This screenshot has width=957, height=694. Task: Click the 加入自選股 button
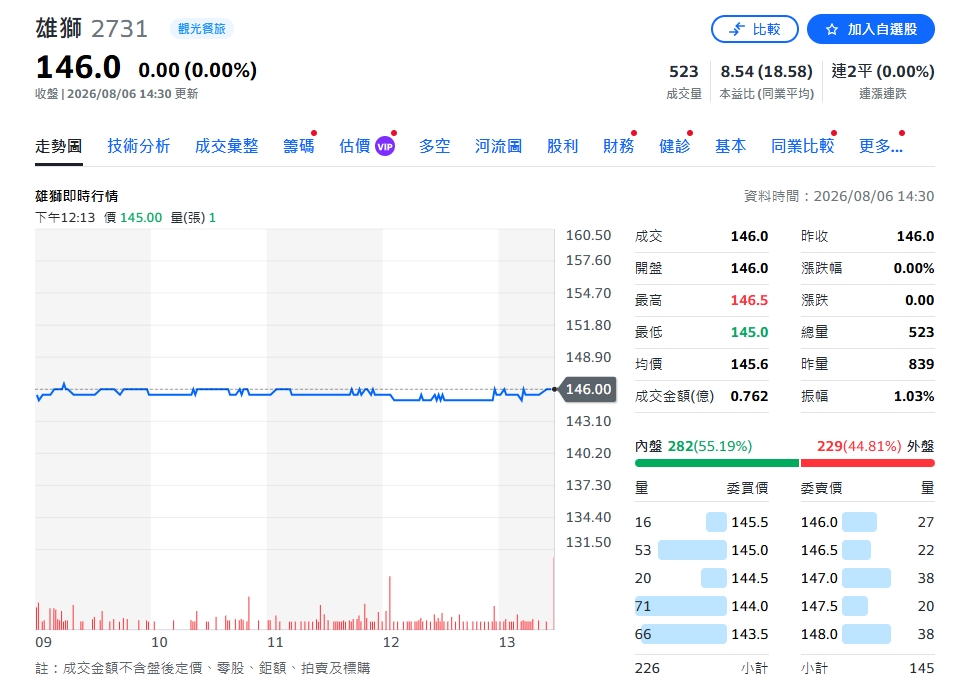870,29
